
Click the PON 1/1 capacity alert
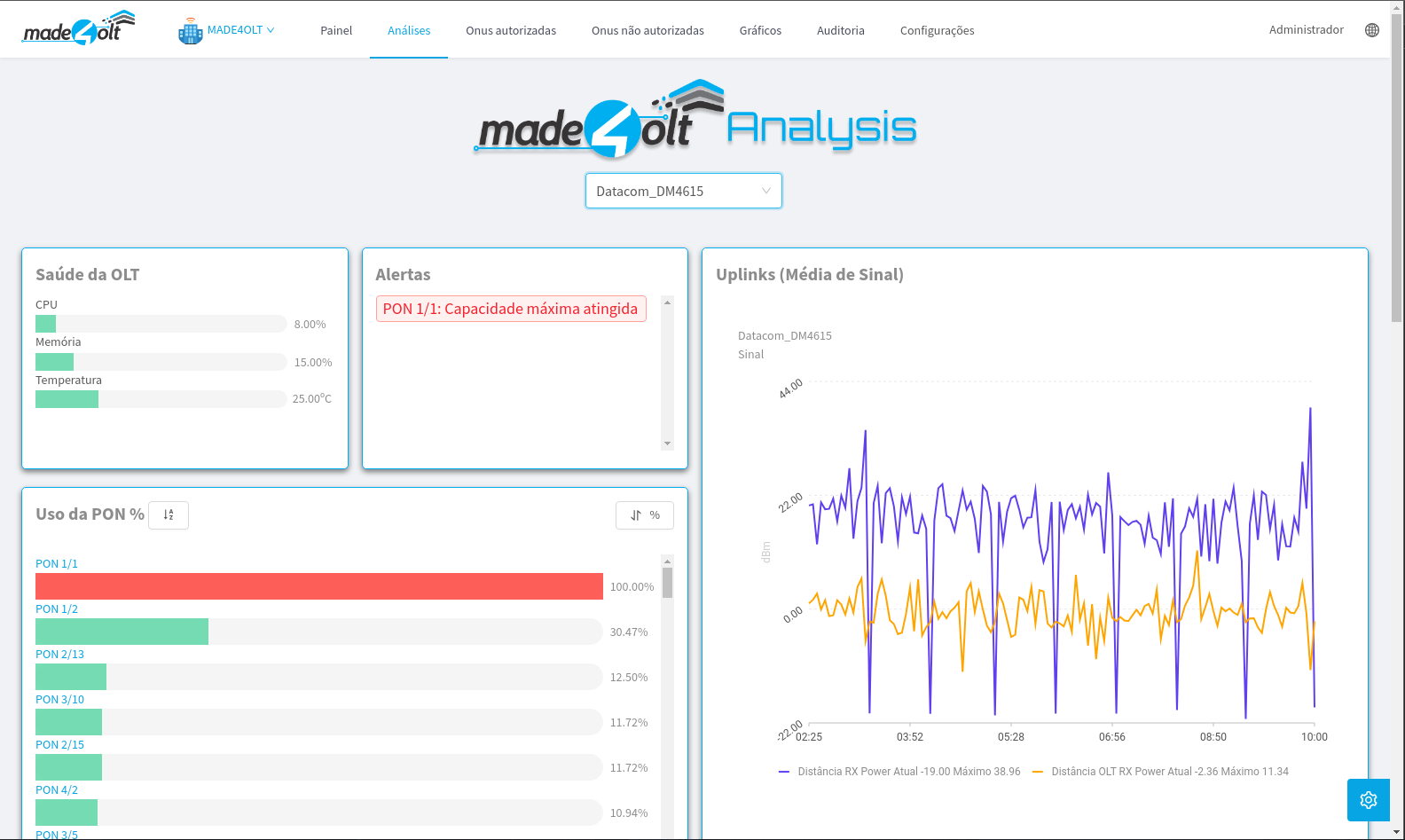[510, 309]
